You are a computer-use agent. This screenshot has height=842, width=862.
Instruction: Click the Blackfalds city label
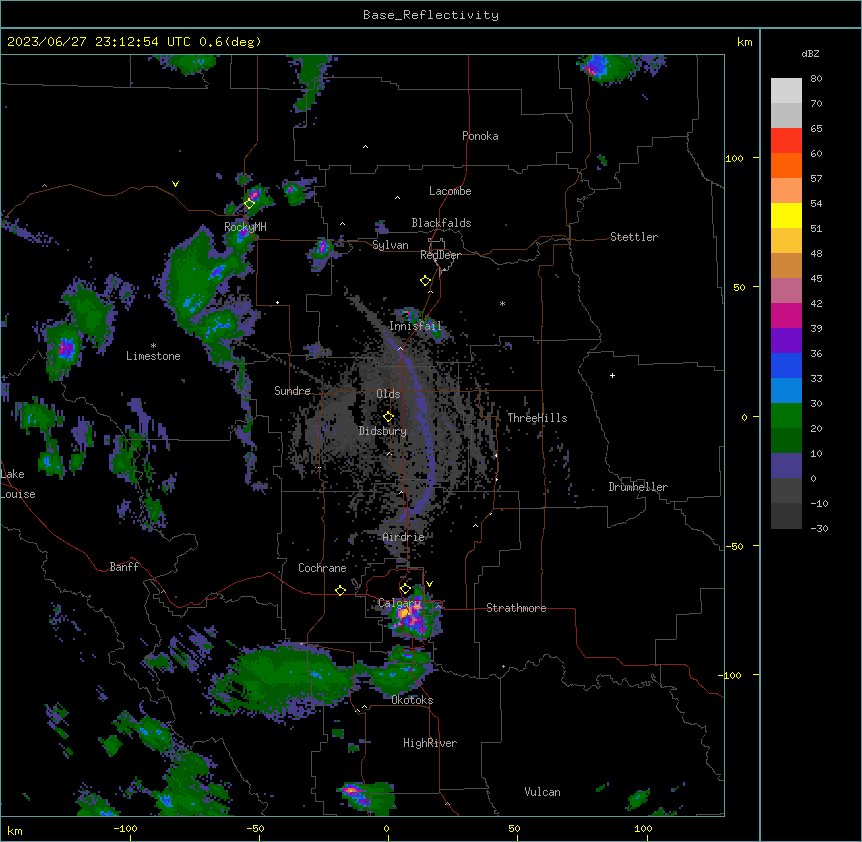(441, 223)
